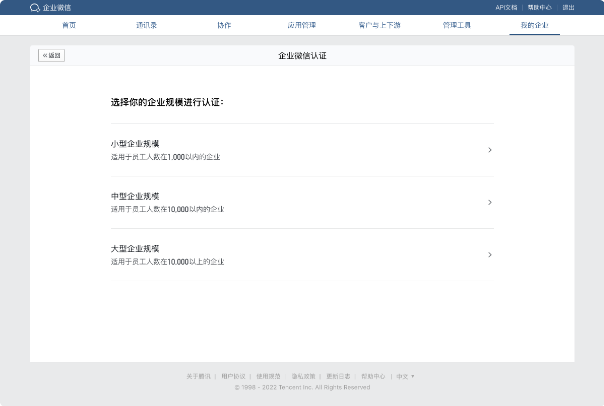Screen dimensions: 604x406
Task: Expand the 大型企业规模 chevron arrow
Action: pos(489,254)
